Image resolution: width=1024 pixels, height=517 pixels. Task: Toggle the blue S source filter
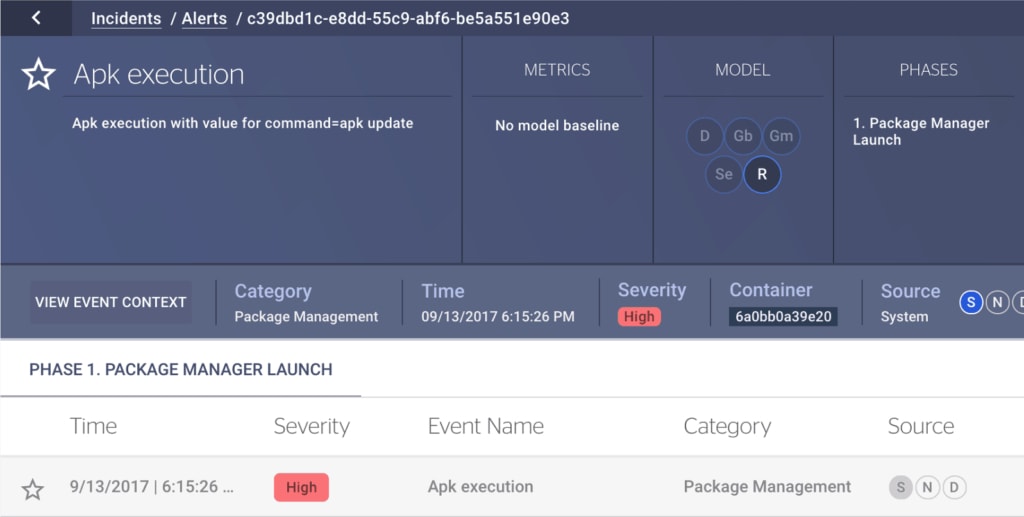[970, 302]
